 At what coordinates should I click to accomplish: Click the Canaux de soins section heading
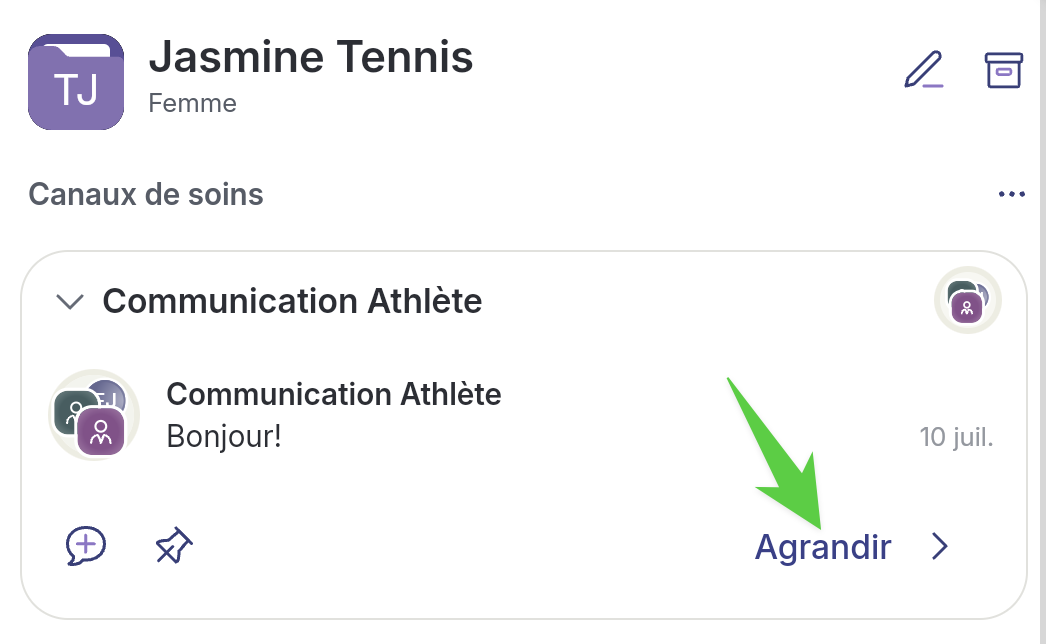pyautogui.click(x=146, y=193)
